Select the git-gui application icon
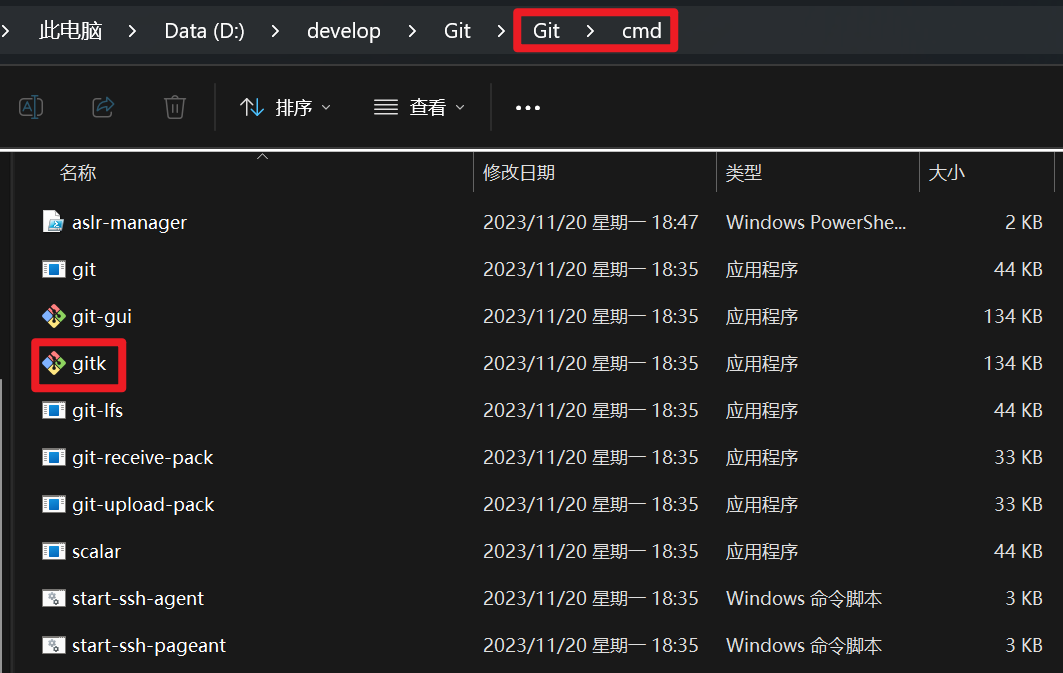The image size is (1063, 673). tap(54, 316)
